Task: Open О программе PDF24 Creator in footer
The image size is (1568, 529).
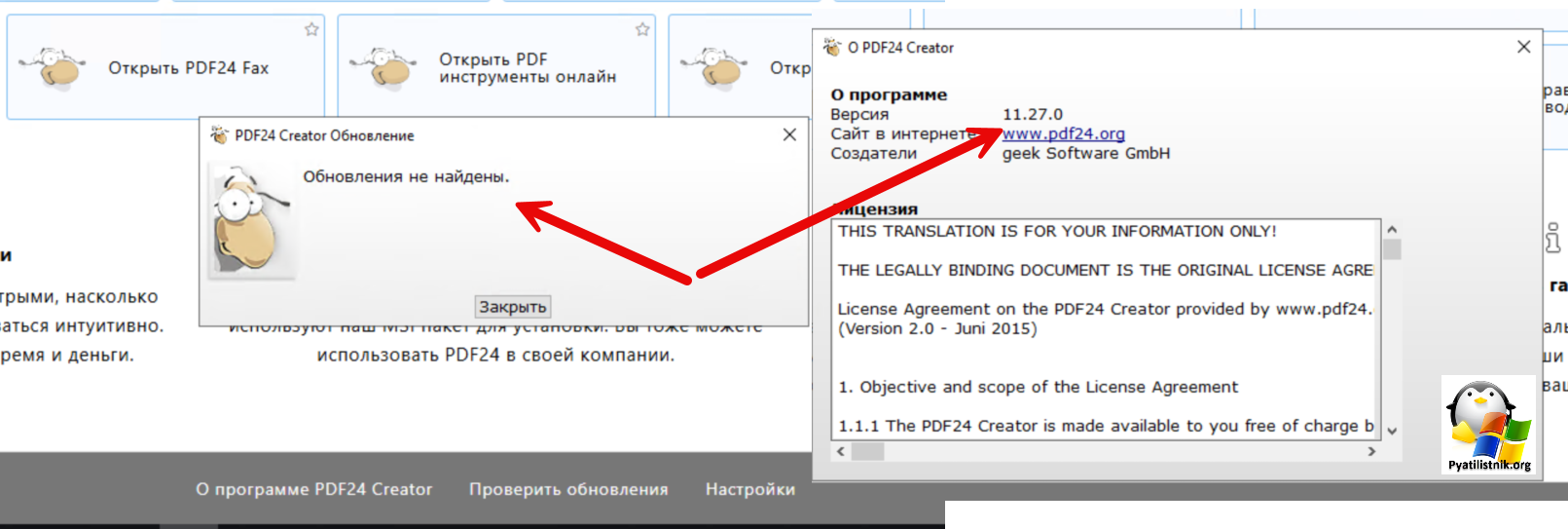Action: click(x=314, y=489)
